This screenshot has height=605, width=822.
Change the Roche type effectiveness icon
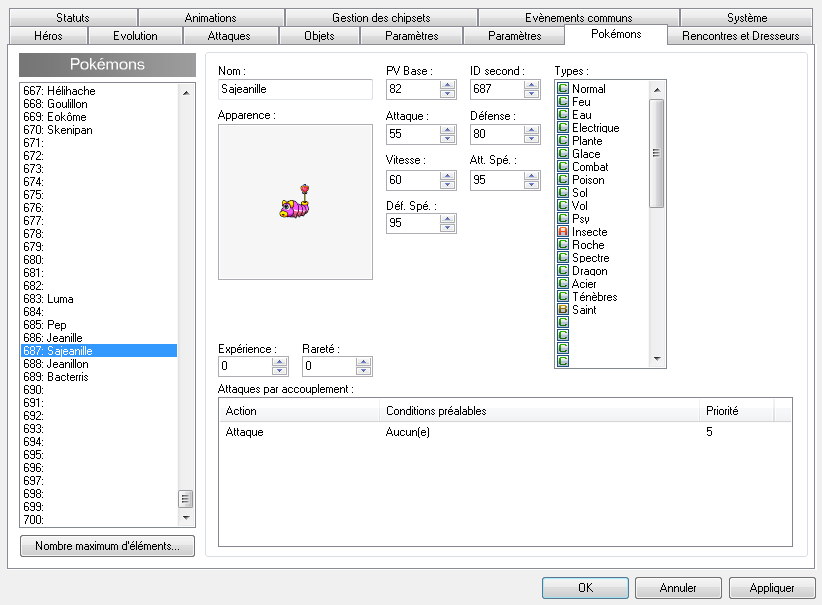(563, 244)
